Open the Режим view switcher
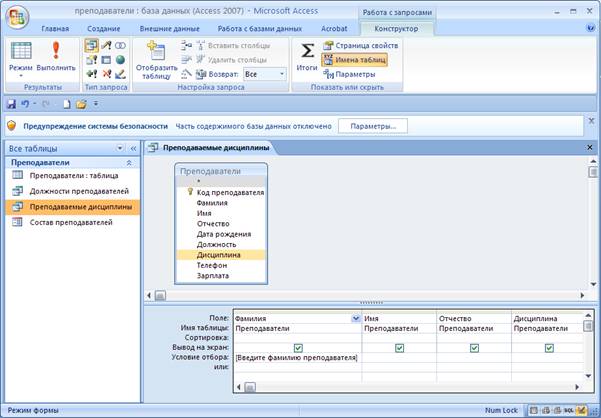The width and height of the screenshot is (601, 418). [20, 58]
